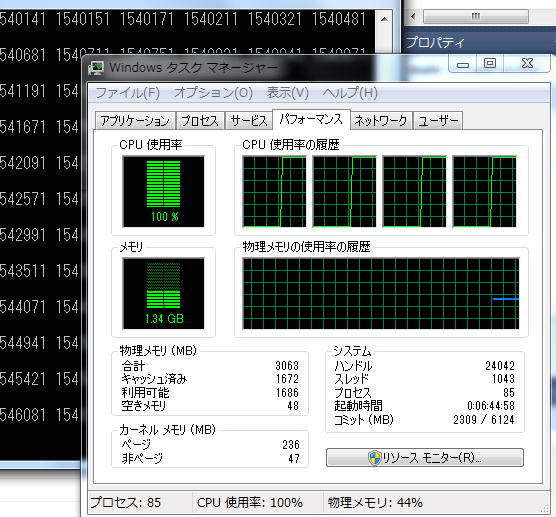The image size is (556, 517).
Task: Click the メモリ 1.34 GB gauge
Action: [x=163, y=294]
